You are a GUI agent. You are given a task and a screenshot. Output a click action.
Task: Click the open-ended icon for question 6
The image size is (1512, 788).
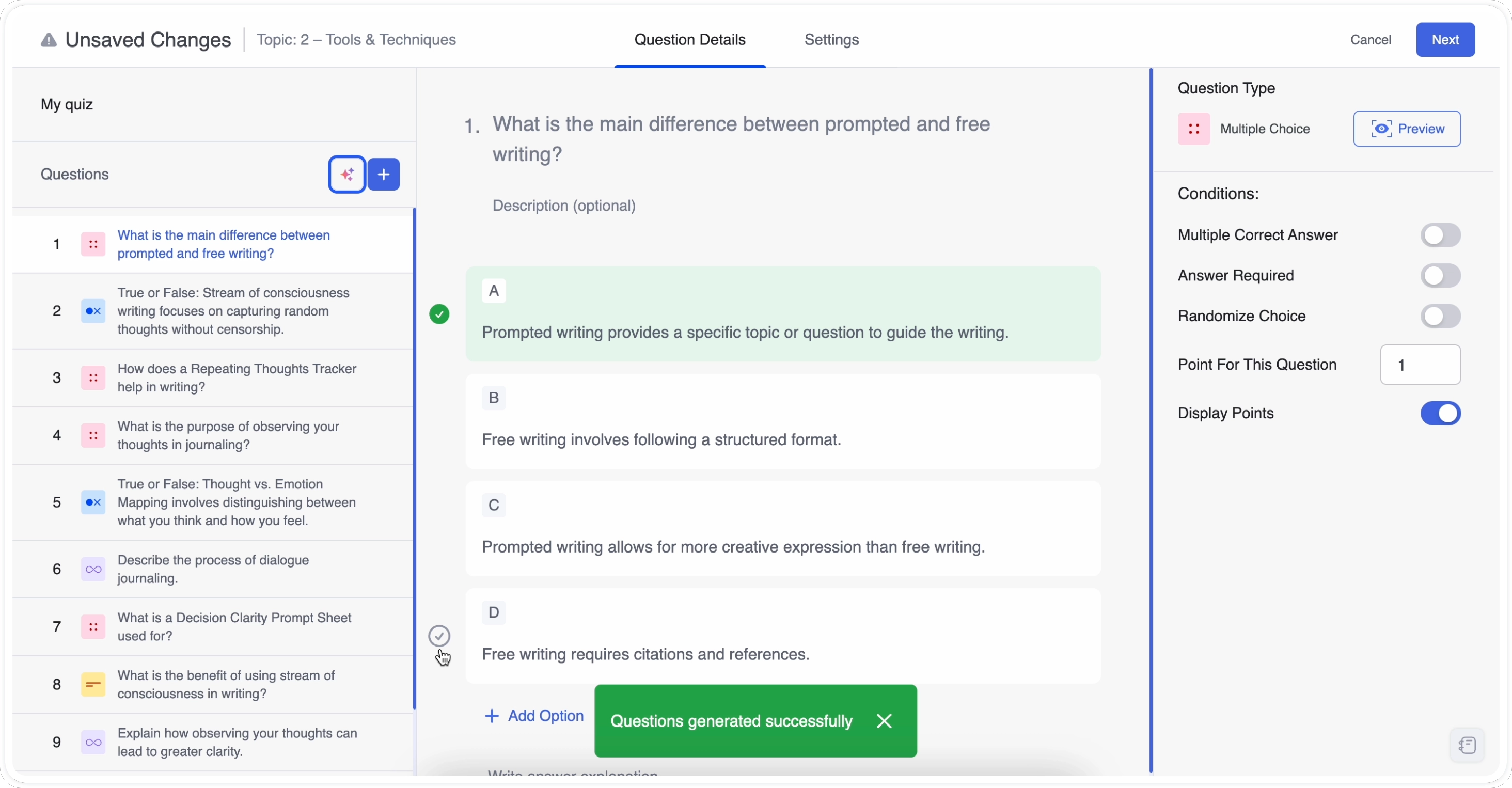pyautogui.click(x=93, y=569)
